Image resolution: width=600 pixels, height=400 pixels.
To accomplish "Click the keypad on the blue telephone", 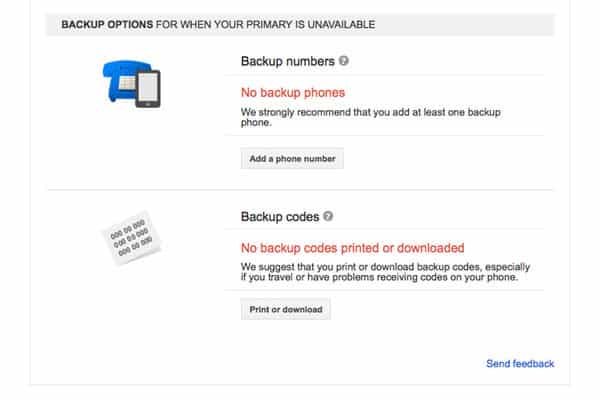I will tap(126, 82).
